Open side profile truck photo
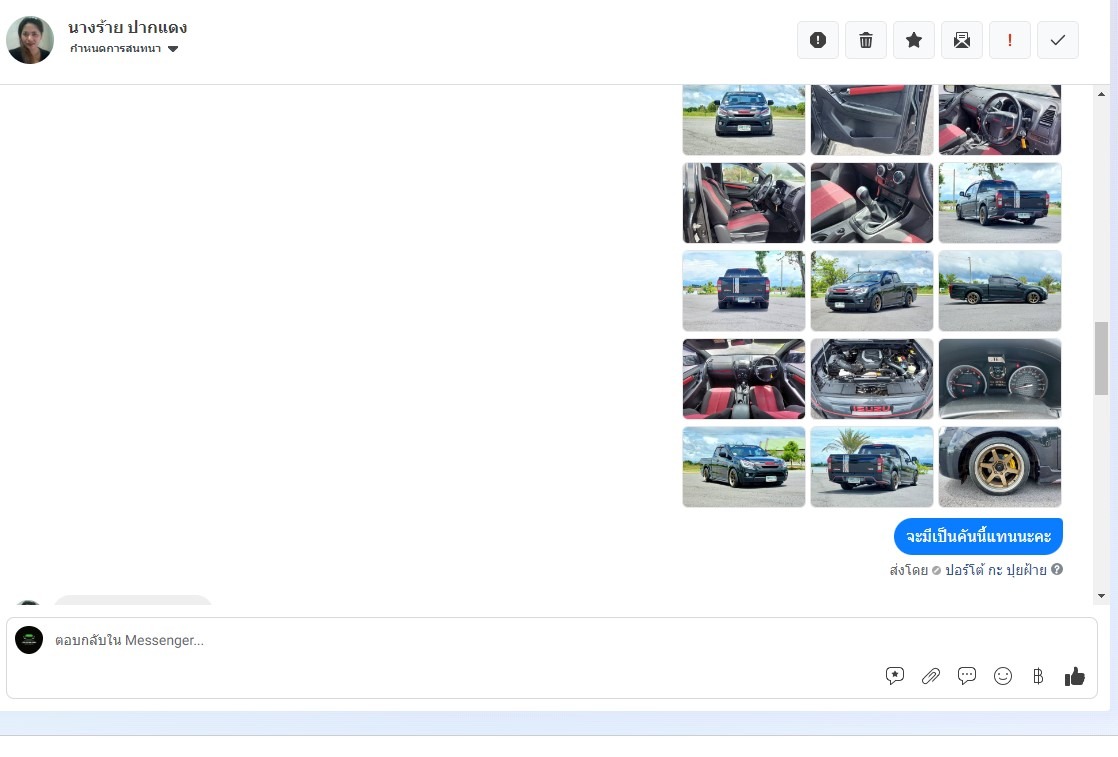The width and height of the screenshot is (1118, 757). tap(1000, 291)
